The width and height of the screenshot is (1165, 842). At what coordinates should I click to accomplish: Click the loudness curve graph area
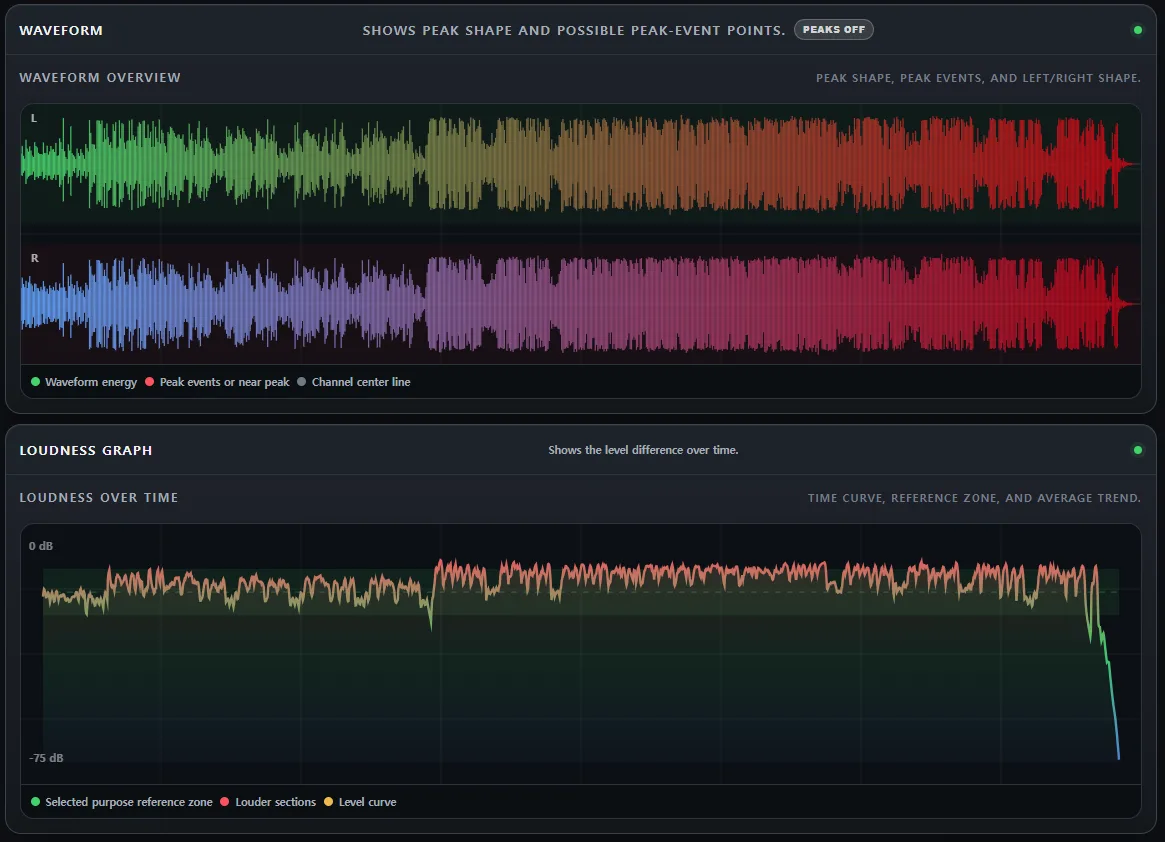click(x=580, y=654)
